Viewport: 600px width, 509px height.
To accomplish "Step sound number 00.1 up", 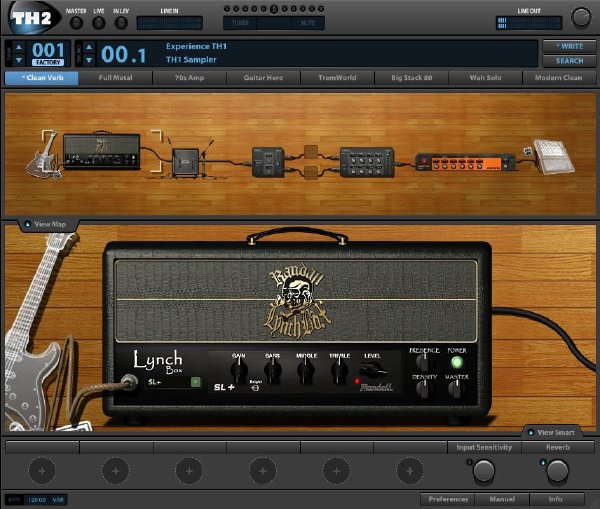I will click(89, 47).
